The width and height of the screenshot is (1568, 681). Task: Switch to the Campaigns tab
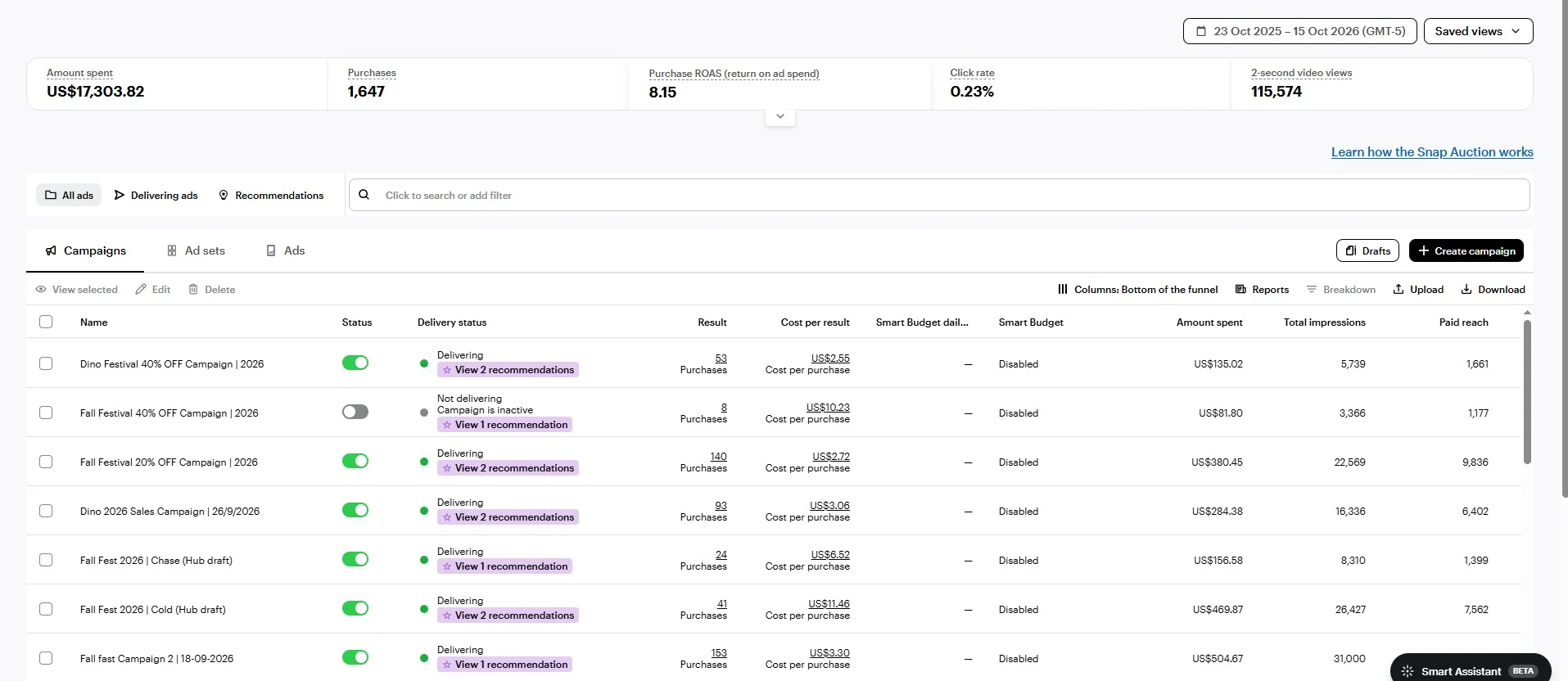[x=85, y=250]
